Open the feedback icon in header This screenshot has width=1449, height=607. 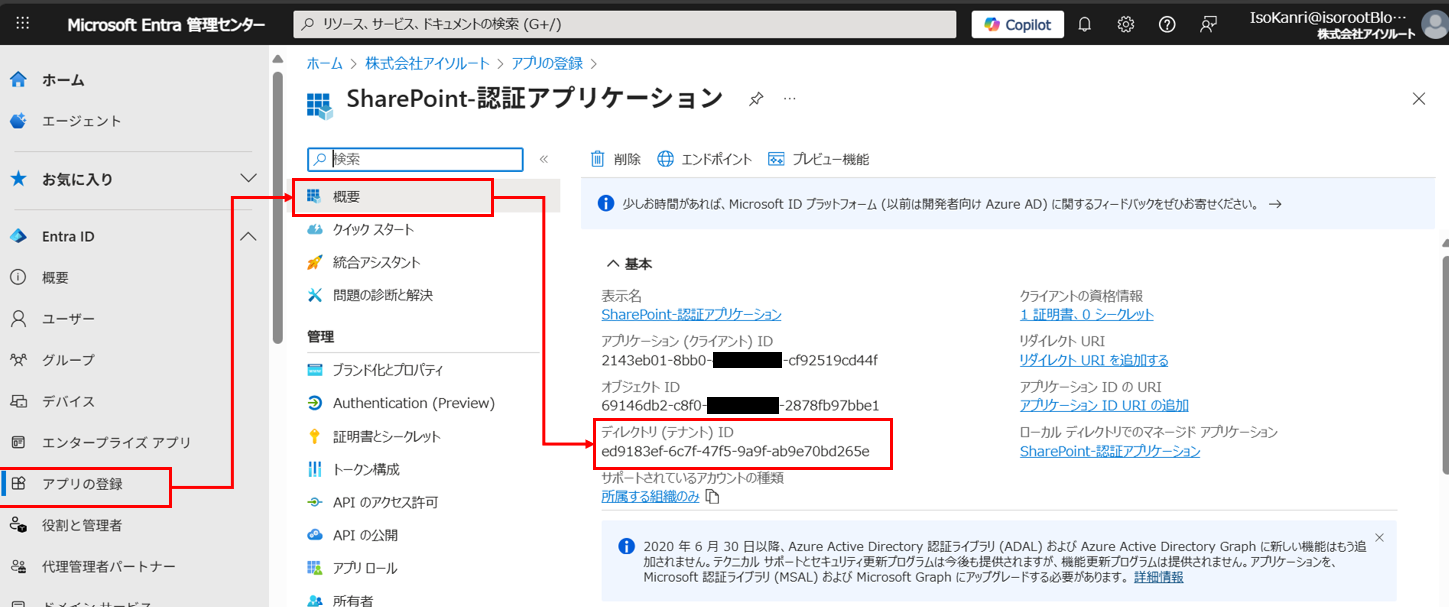[x=1209, y=25]
